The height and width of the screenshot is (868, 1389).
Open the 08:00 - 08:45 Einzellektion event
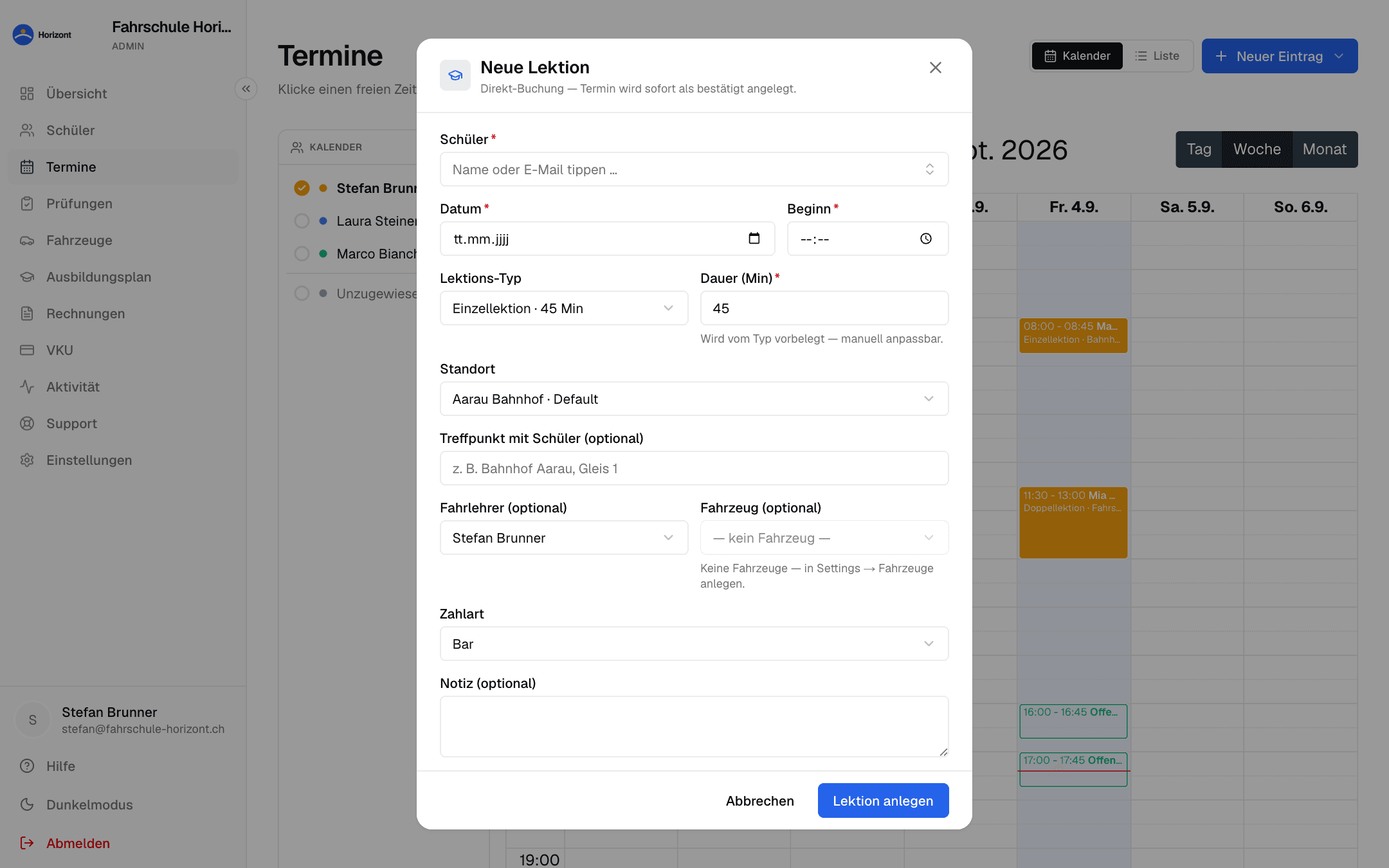(1073, 335)
